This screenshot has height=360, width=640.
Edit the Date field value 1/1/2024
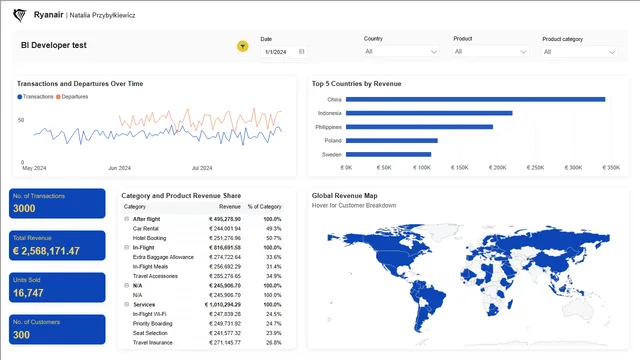276,52
